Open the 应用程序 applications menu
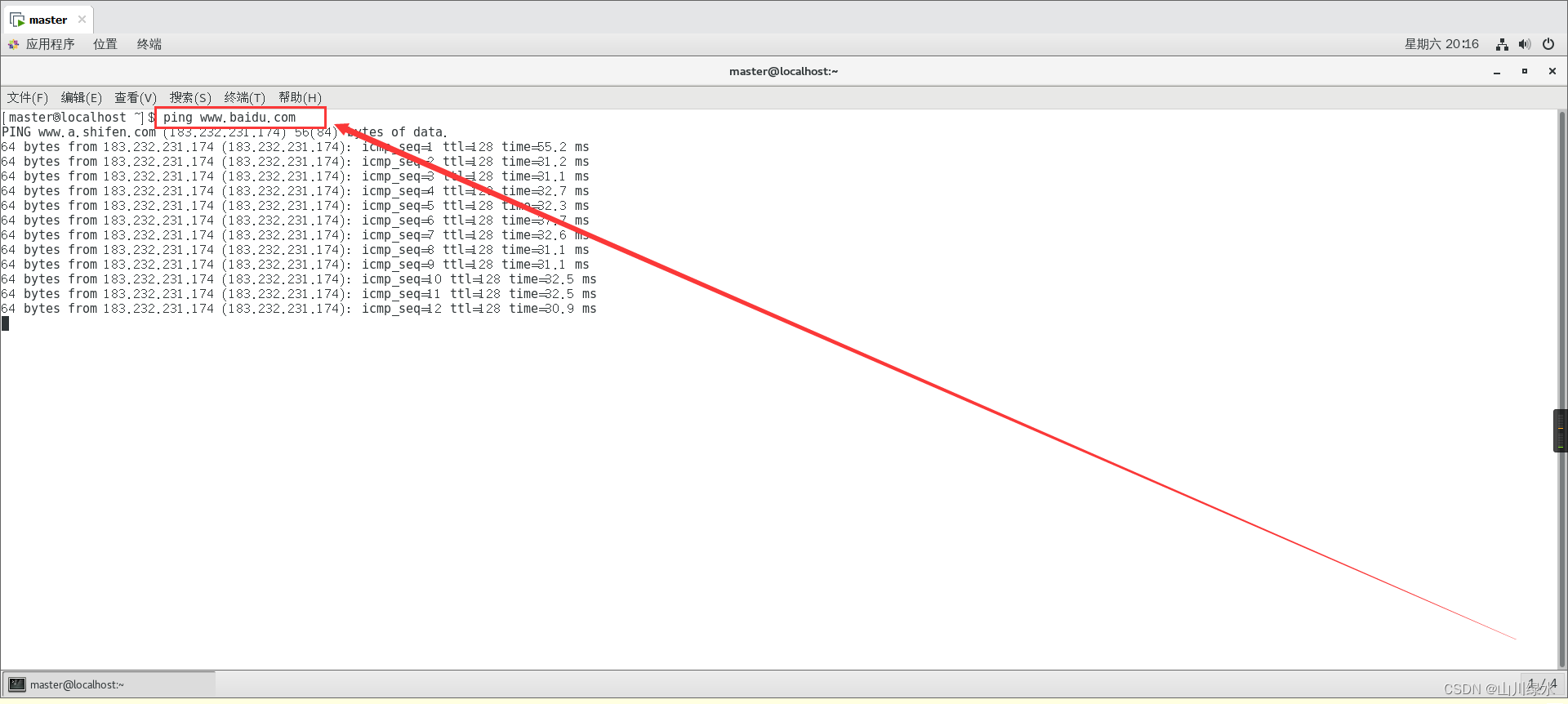 50,44
